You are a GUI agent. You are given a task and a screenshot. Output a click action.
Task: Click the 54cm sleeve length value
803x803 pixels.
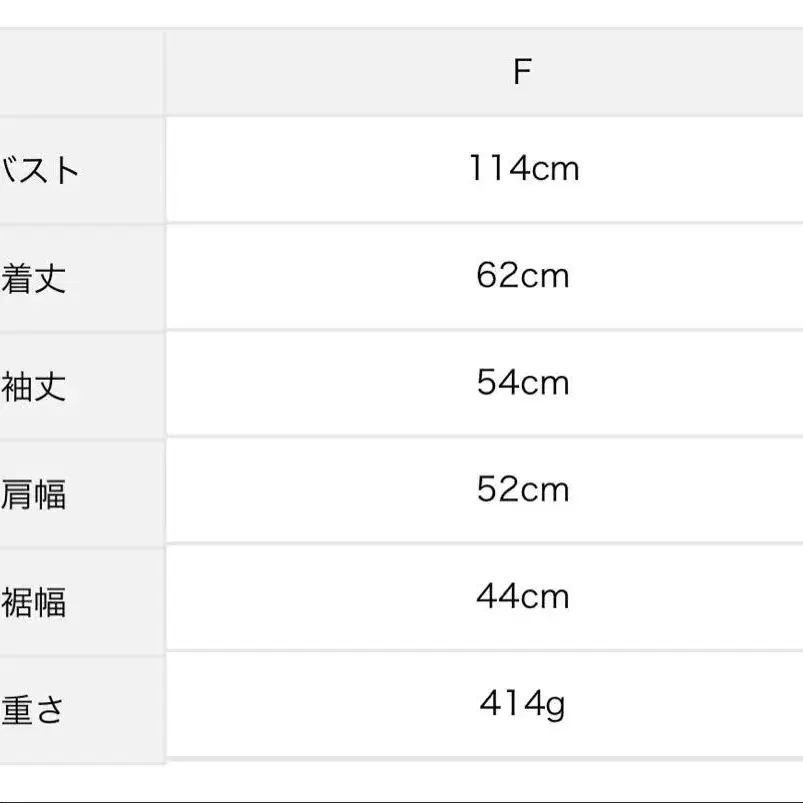click(522, 383)
